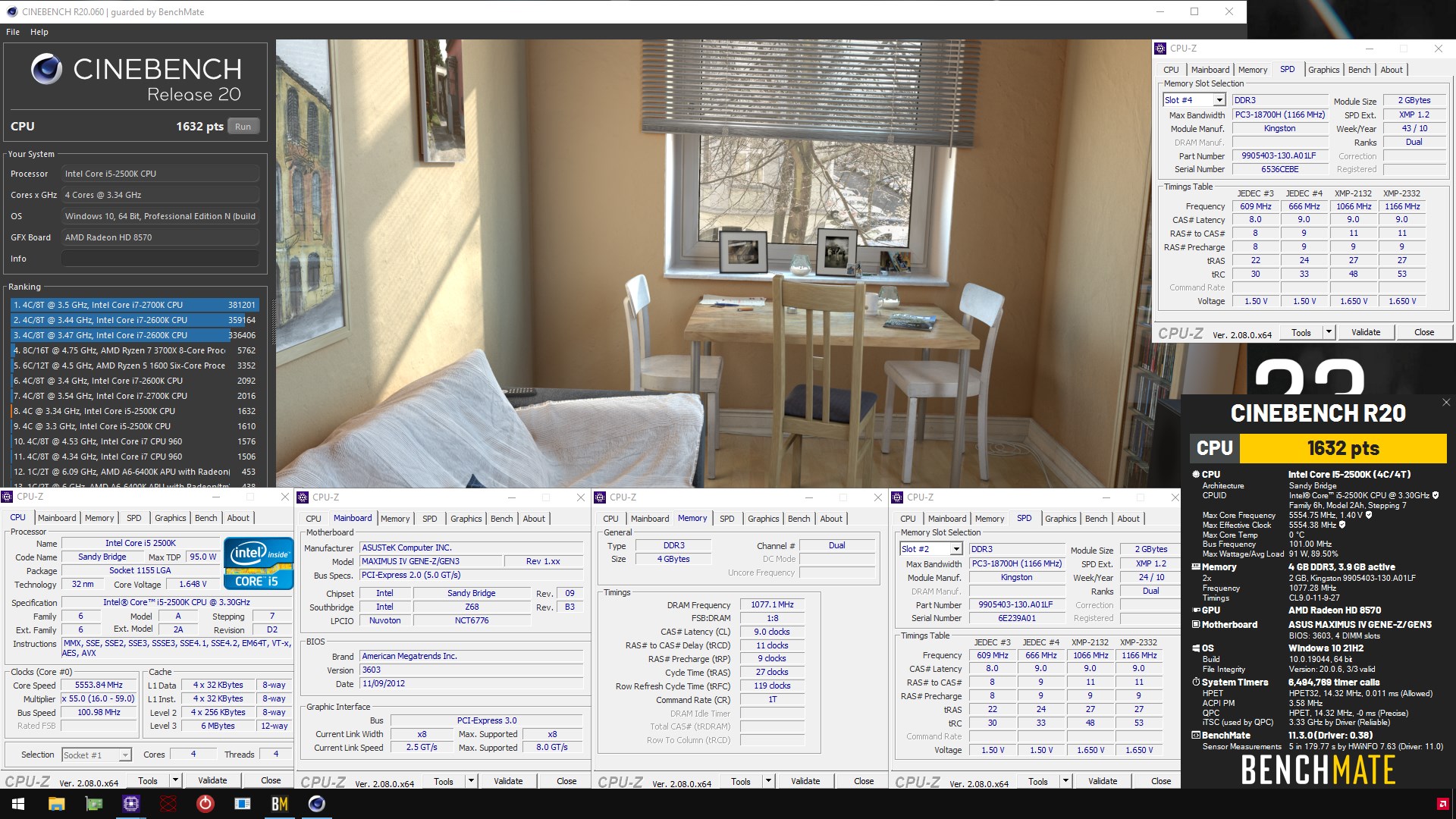Click Tools button in Slot #4 CPU-Z window

(1301, 332)
